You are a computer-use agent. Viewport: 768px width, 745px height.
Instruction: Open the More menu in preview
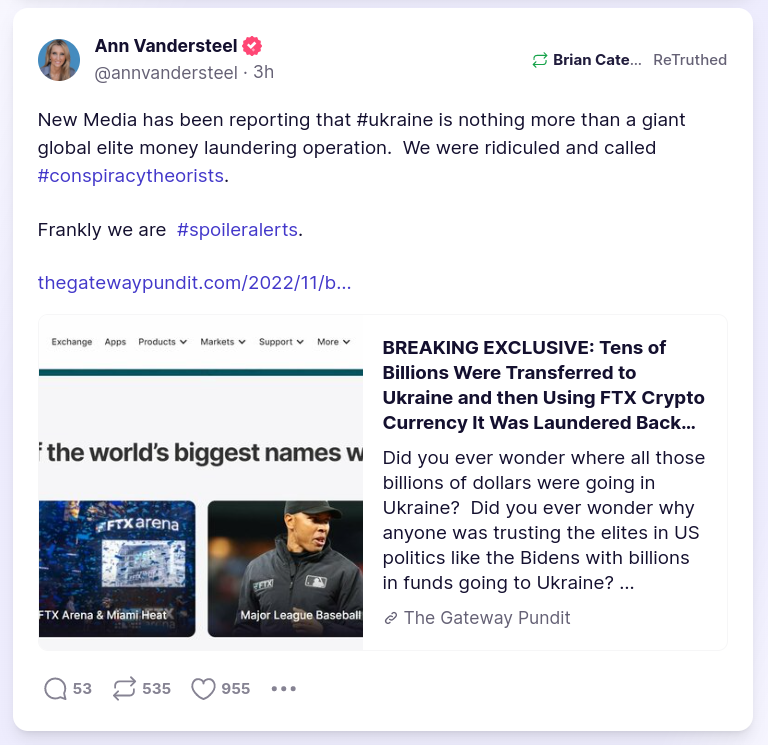coord(334,342)
